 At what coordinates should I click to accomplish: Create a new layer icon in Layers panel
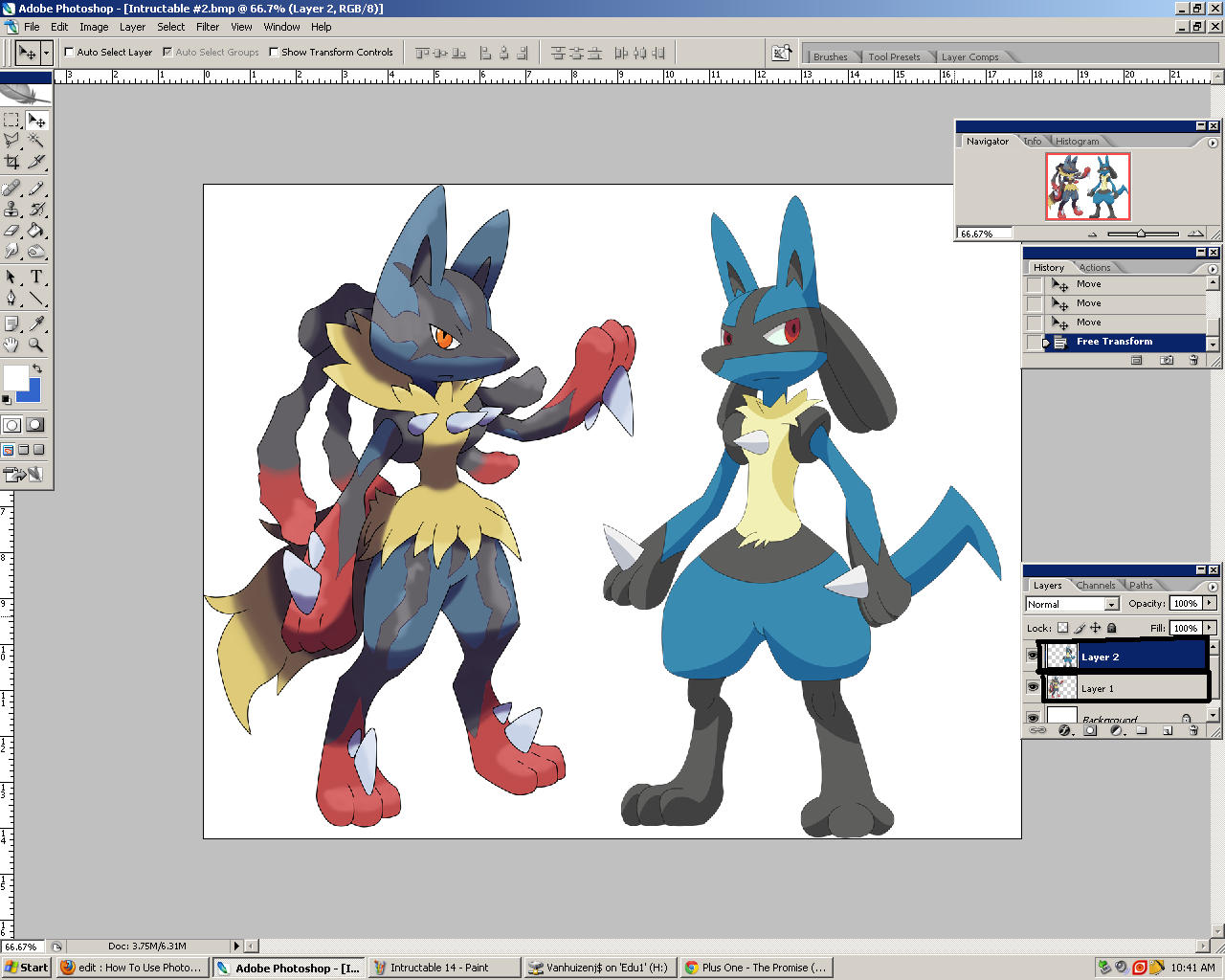tap(1168, 730)
